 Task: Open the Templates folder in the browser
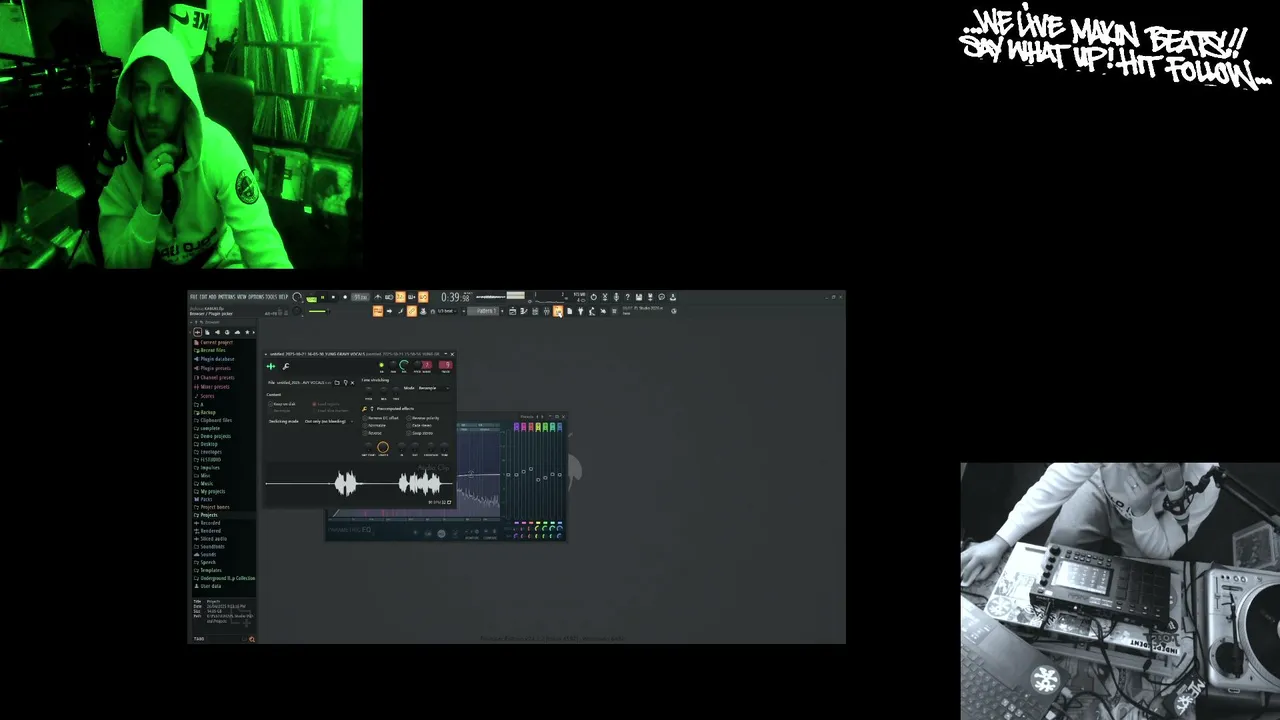[210, 570]
